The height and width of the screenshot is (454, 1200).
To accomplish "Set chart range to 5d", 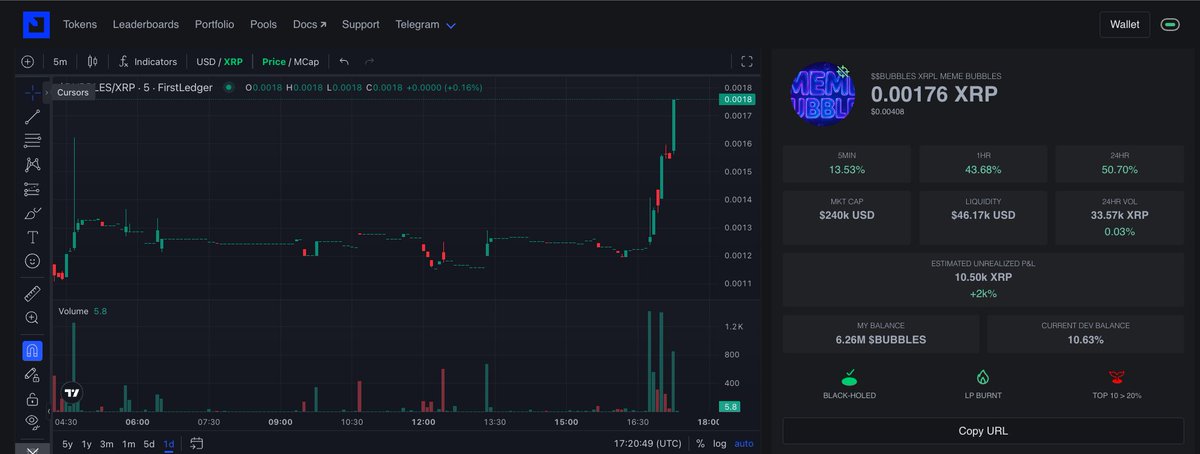I will pos(149,443).
